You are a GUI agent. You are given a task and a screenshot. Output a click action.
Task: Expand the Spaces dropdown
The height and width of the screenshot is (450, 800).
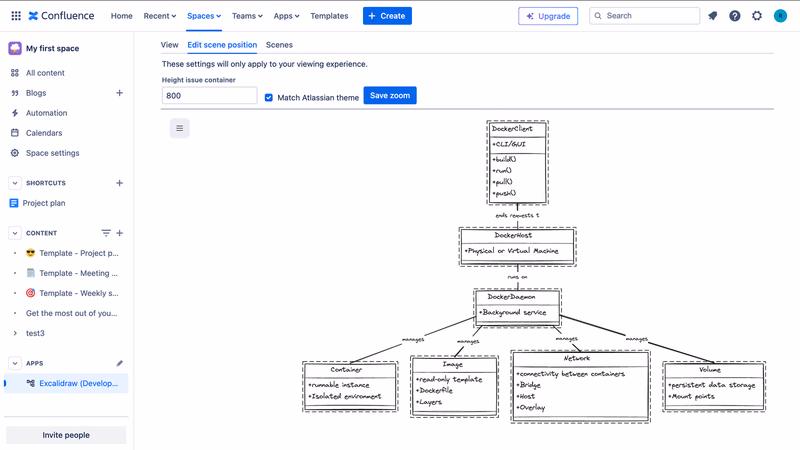204,16
